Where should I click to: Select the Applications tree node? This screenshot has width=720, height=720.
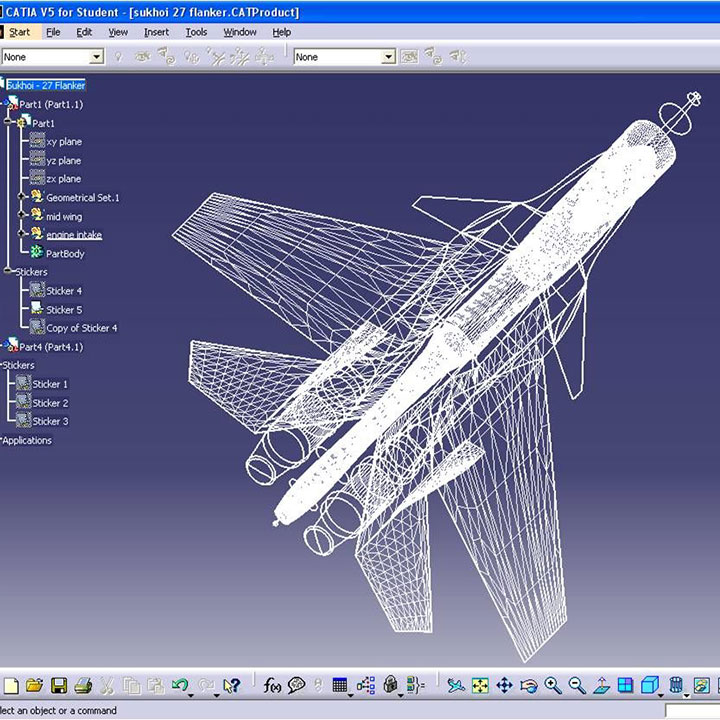pyautogui.click(x=27, y=440)
